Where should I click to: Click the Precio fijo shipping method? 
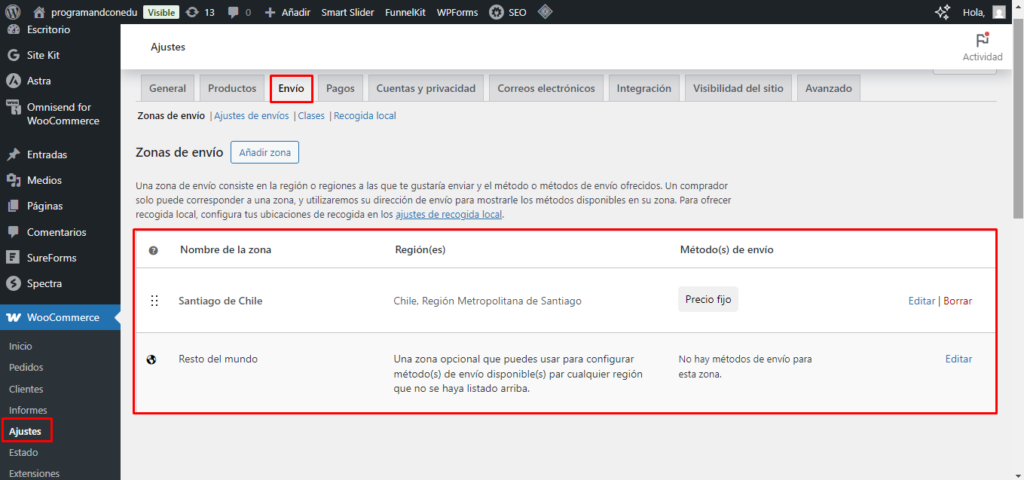(708, 299)
